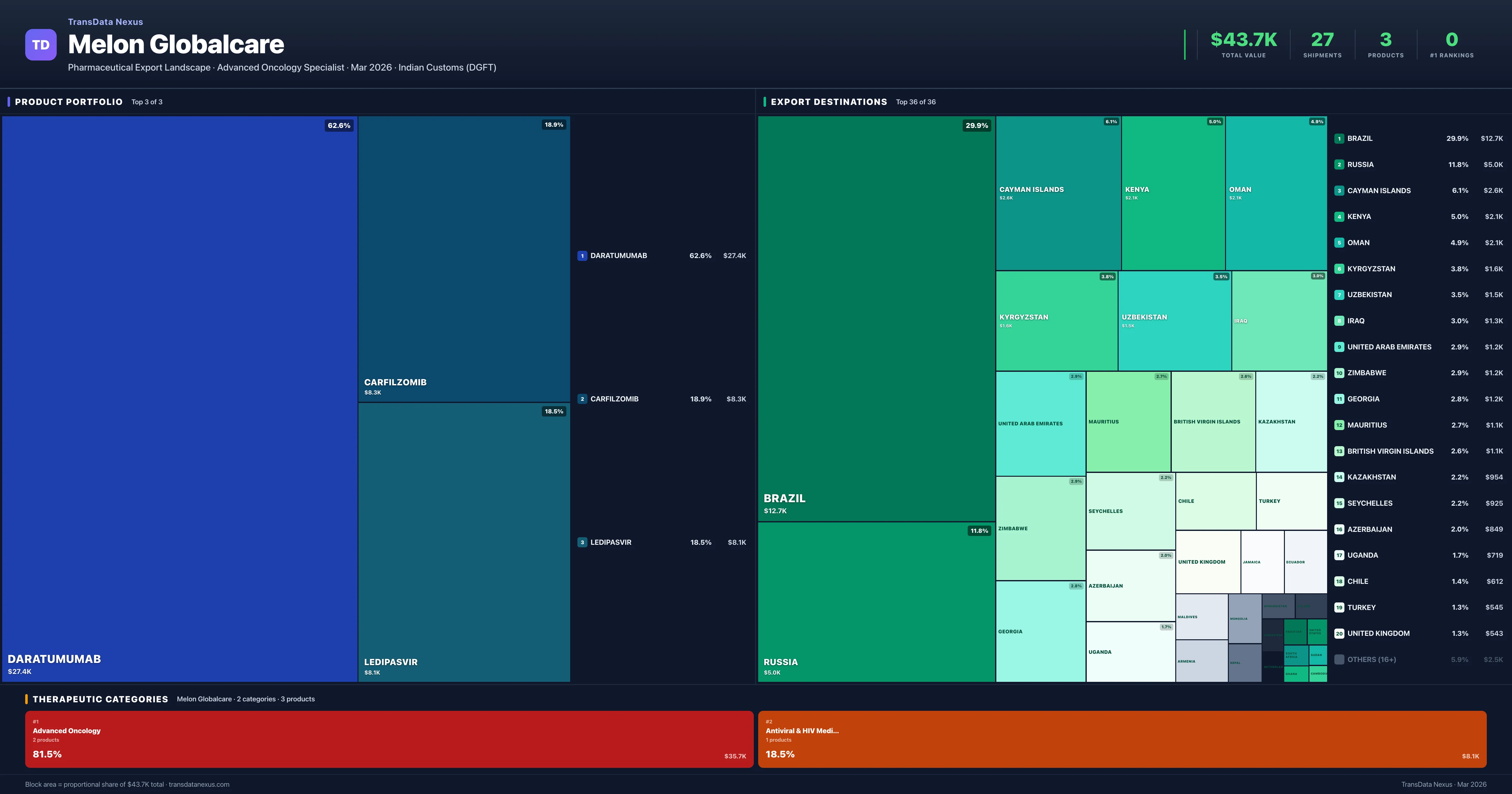Screen dimensions: 1512x794
Task: Click the rank badge next to DARATUMUMAB
Action: coord(582,256)
